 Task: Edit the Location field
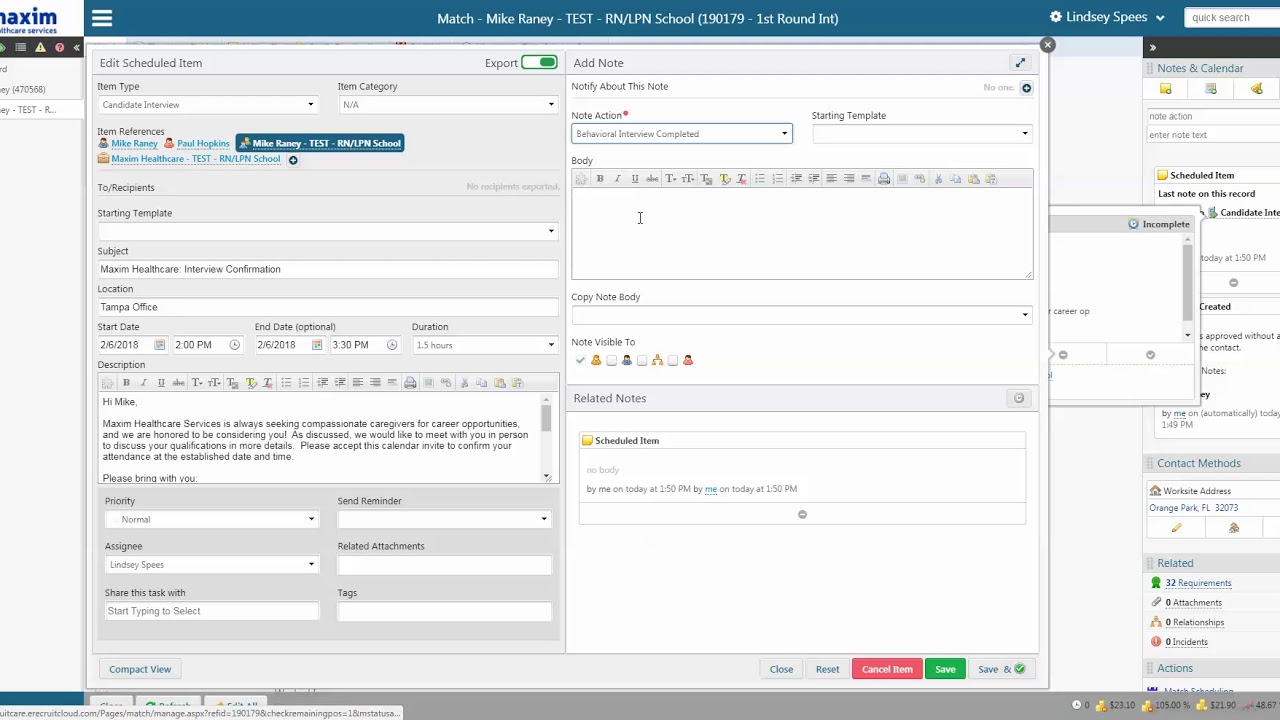coord(328,307)
